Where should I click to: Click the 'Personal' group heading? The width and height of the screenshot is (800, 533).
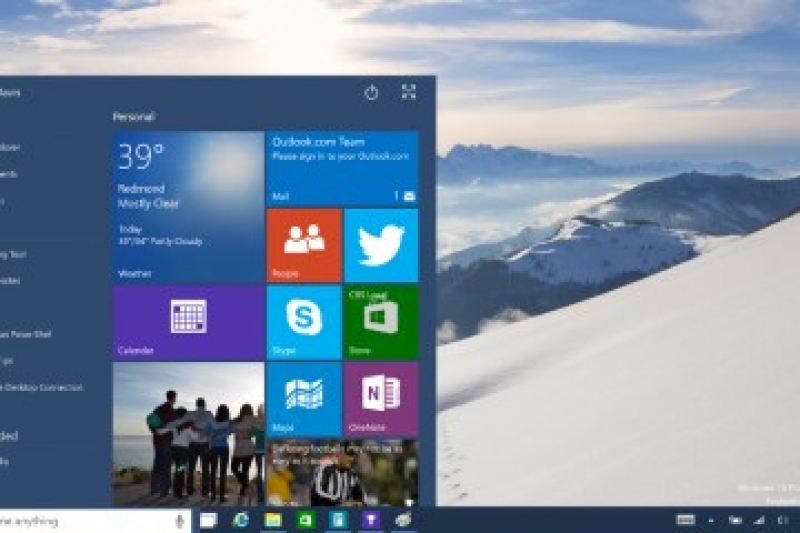point(134,117)
